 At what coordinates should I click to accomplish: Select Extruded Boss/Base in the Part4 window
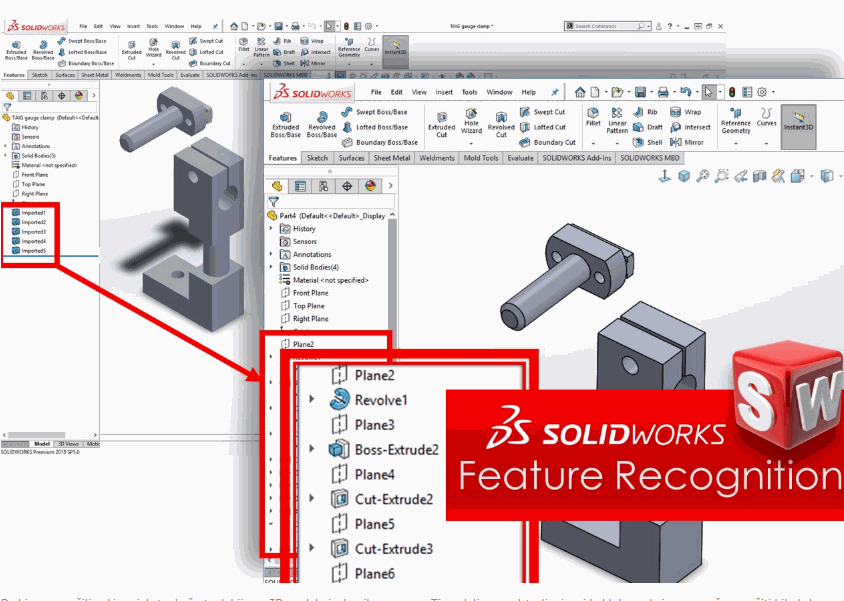(285, 124)
